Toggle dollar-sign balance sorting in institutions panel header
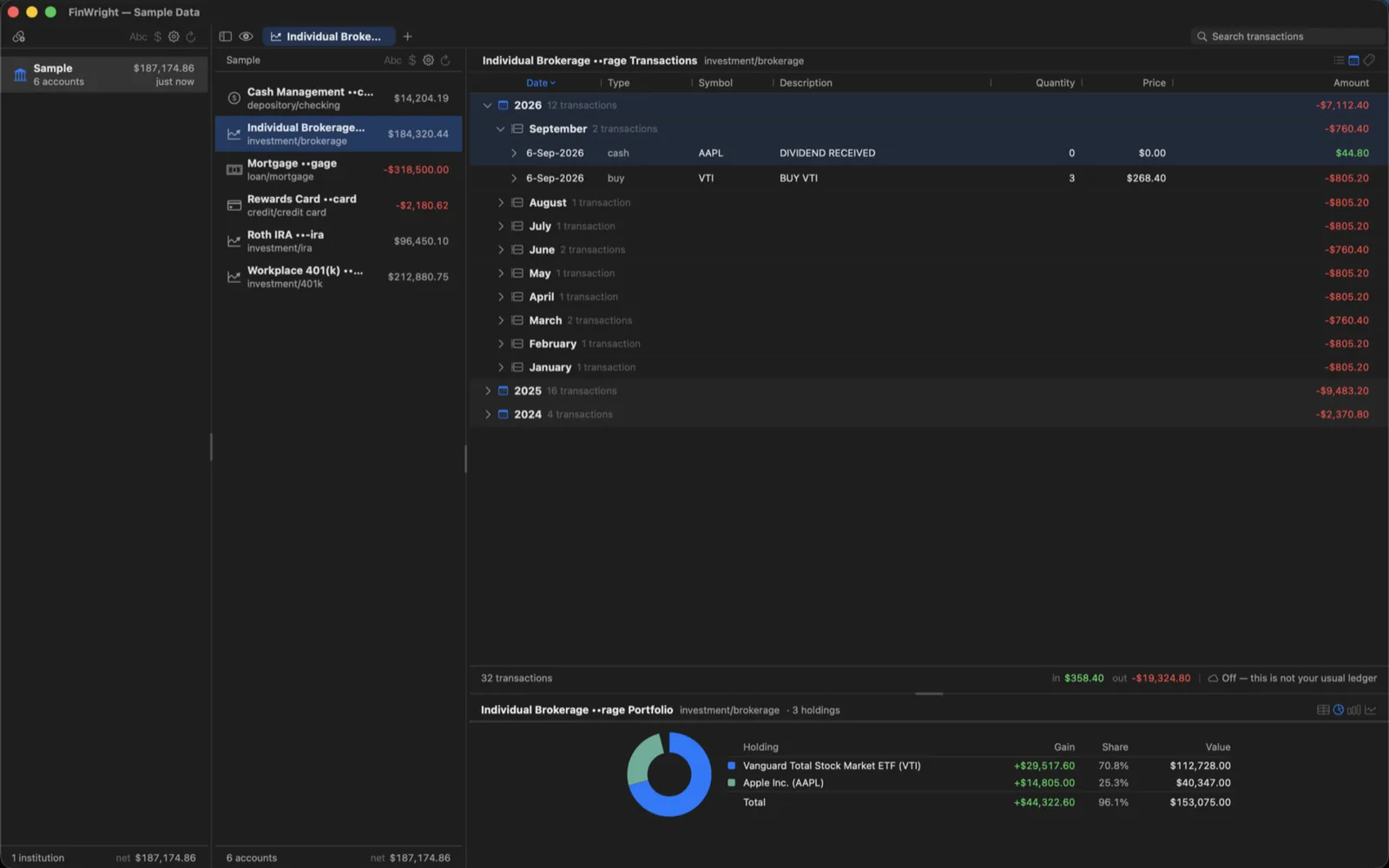 pos(157,36)
